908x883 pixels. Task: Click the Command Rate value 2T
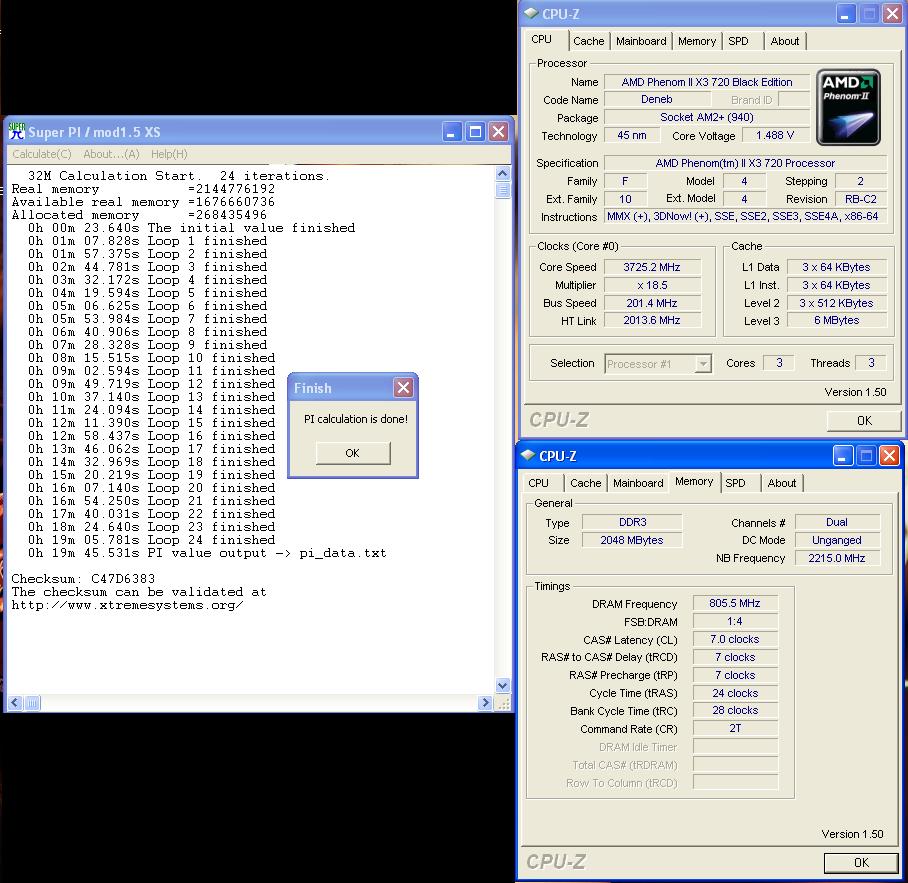[735, 728]
